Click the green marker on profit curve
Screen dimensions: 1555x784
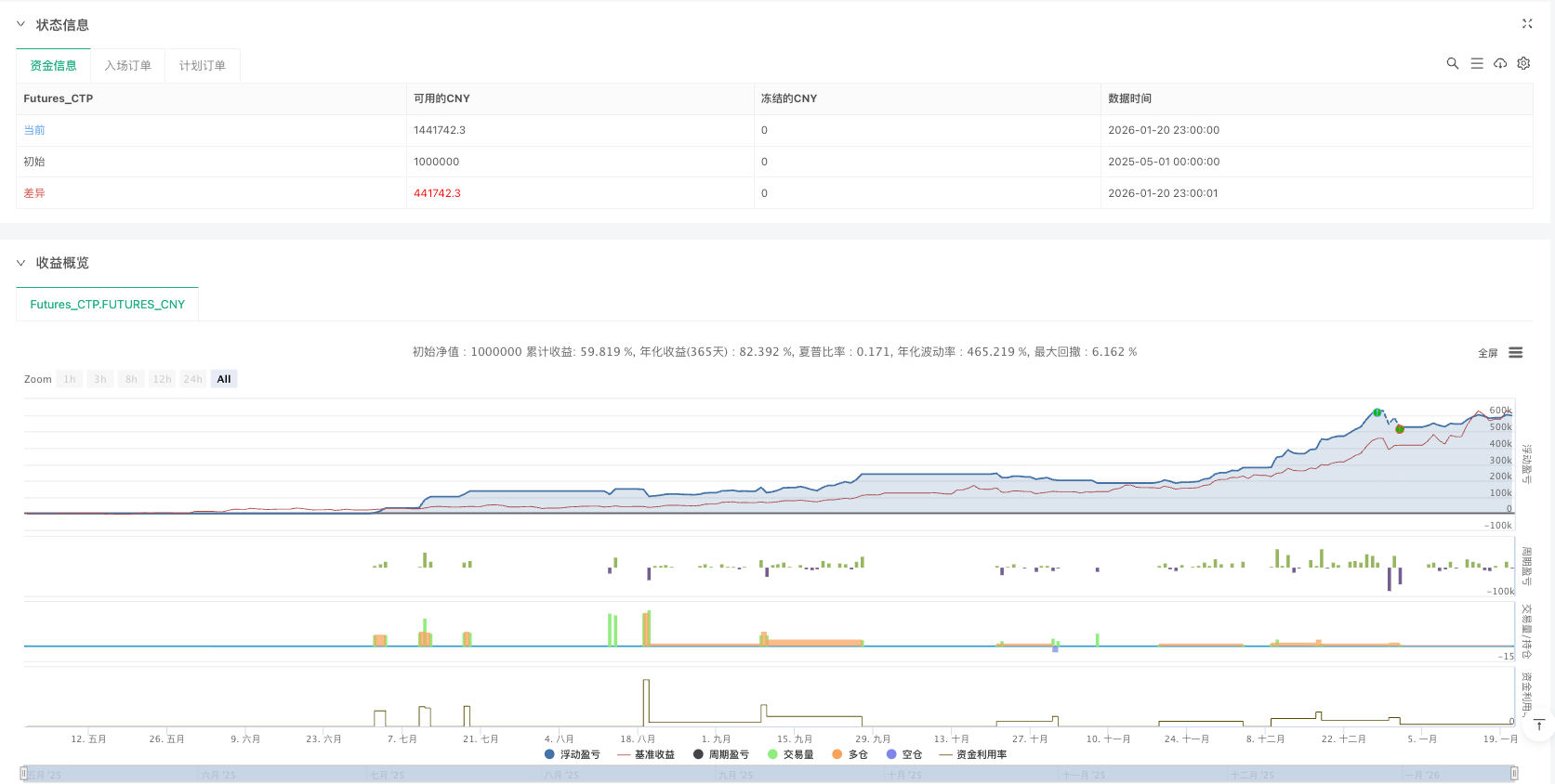click(1377, 412)
